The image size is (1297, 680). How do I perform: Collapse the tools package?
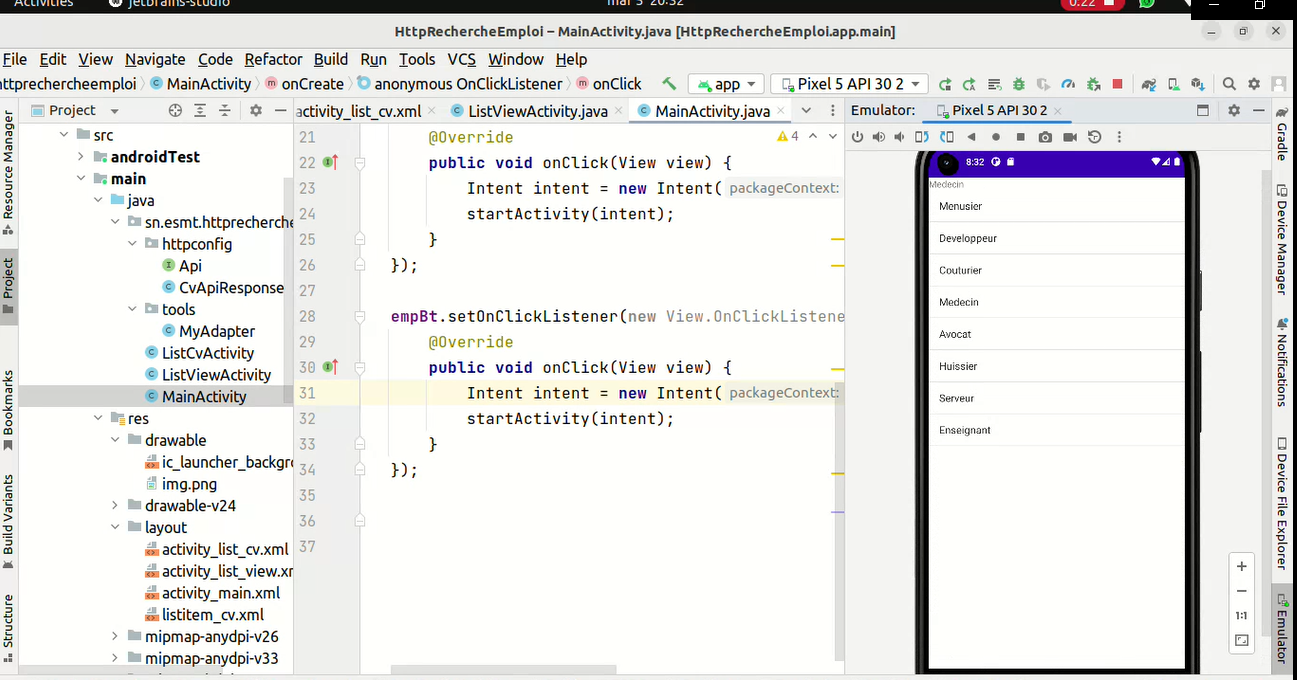[x=132, y=309]
